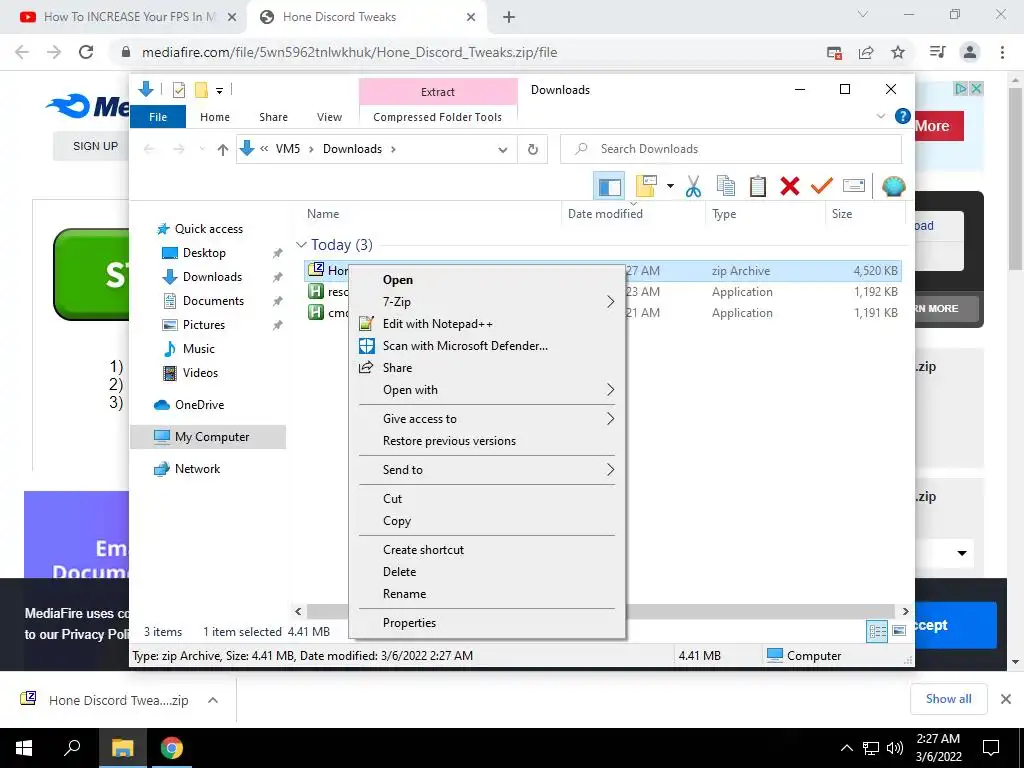Click the Refresh button beside address bar
1024x768 pixels.
coord(533,150)
